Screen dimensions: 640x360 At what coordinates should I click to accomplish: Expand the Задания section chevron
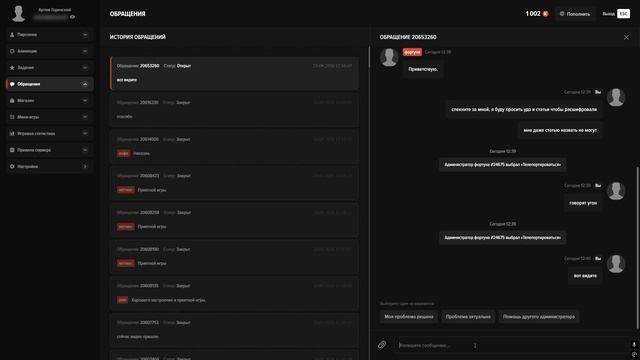pyautogui.click(x=85, y=67)
